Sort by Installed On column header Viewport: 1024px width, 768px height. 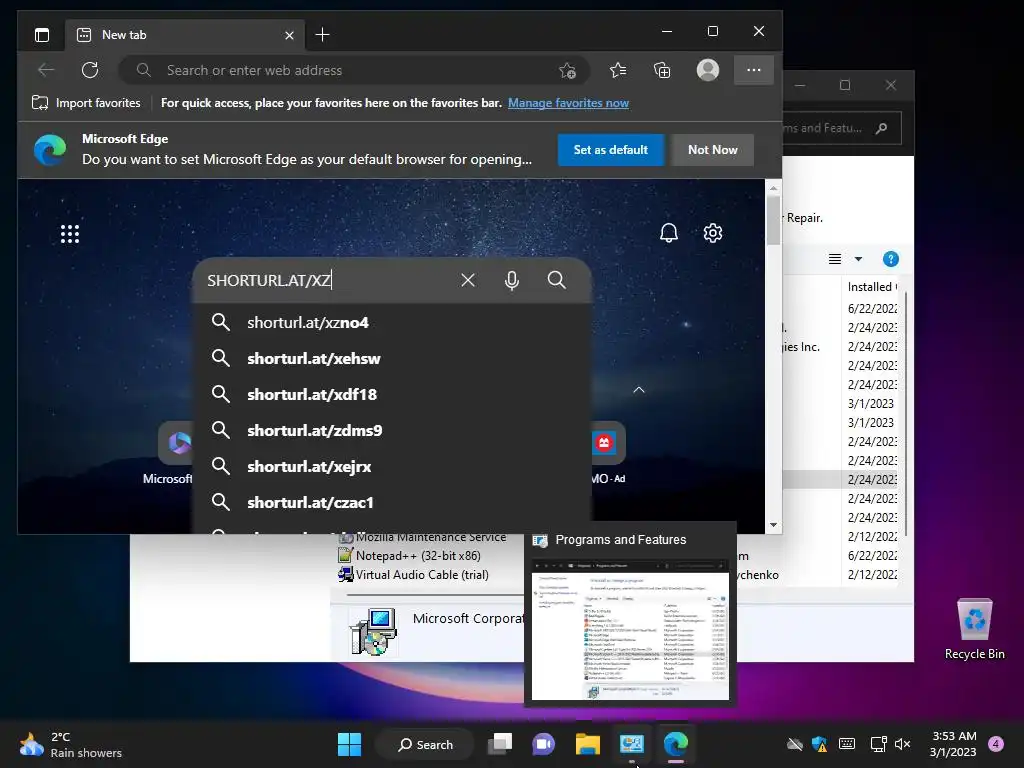pos(872,287)
